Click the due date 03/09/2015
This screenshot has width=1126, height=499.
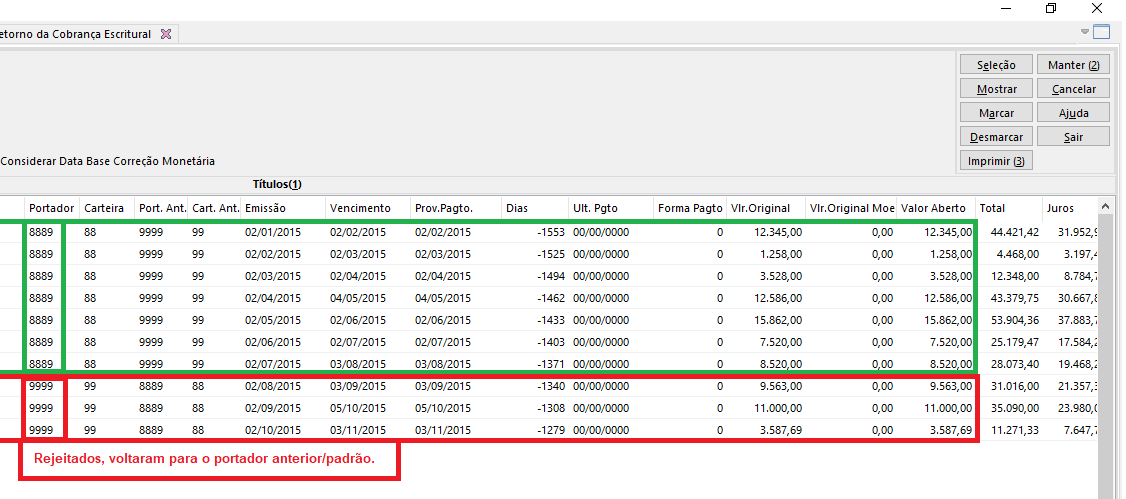point(358,386)
